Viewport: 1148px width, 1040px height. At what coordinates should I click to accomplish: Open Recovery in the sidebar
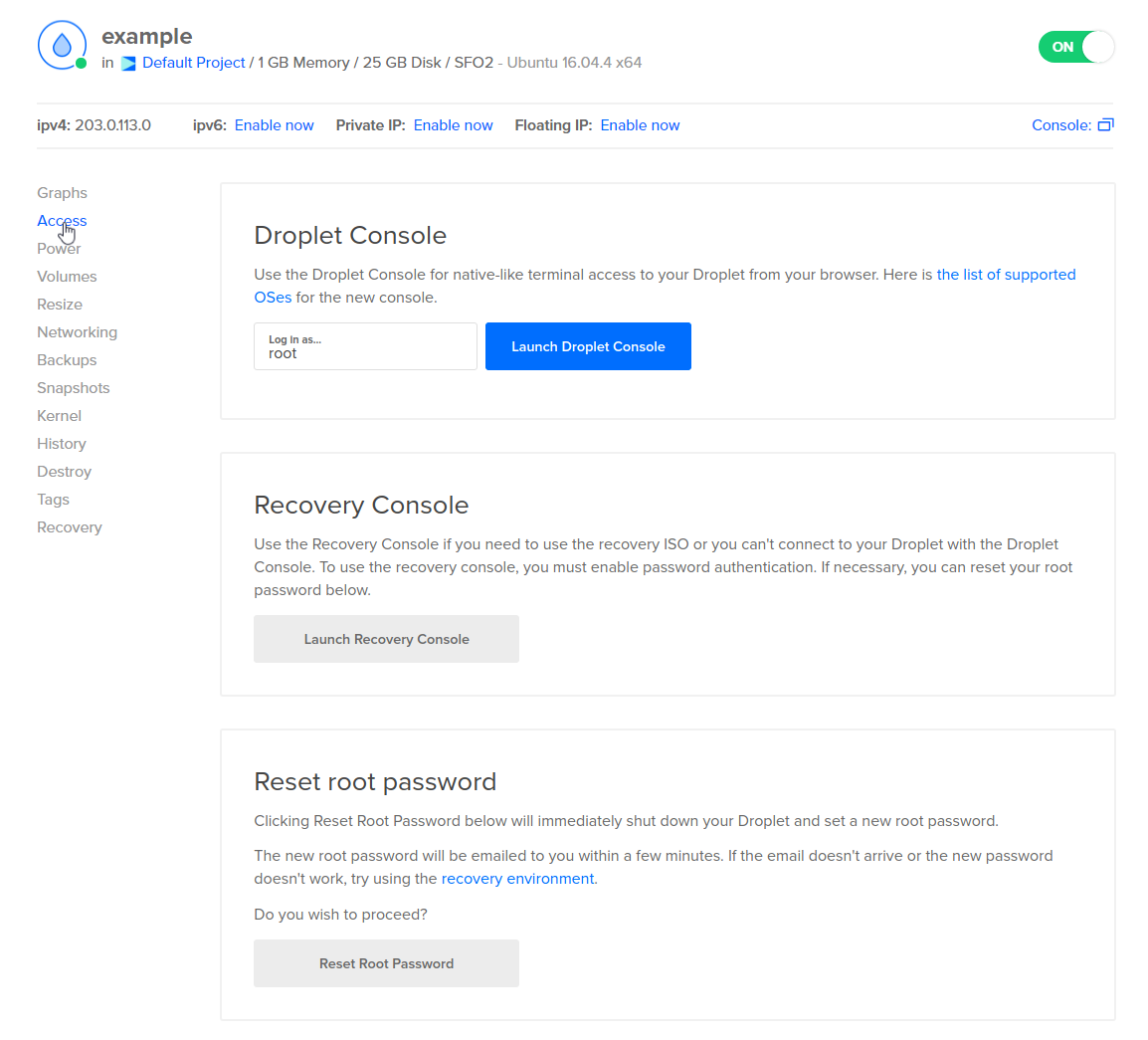point(70,526)
